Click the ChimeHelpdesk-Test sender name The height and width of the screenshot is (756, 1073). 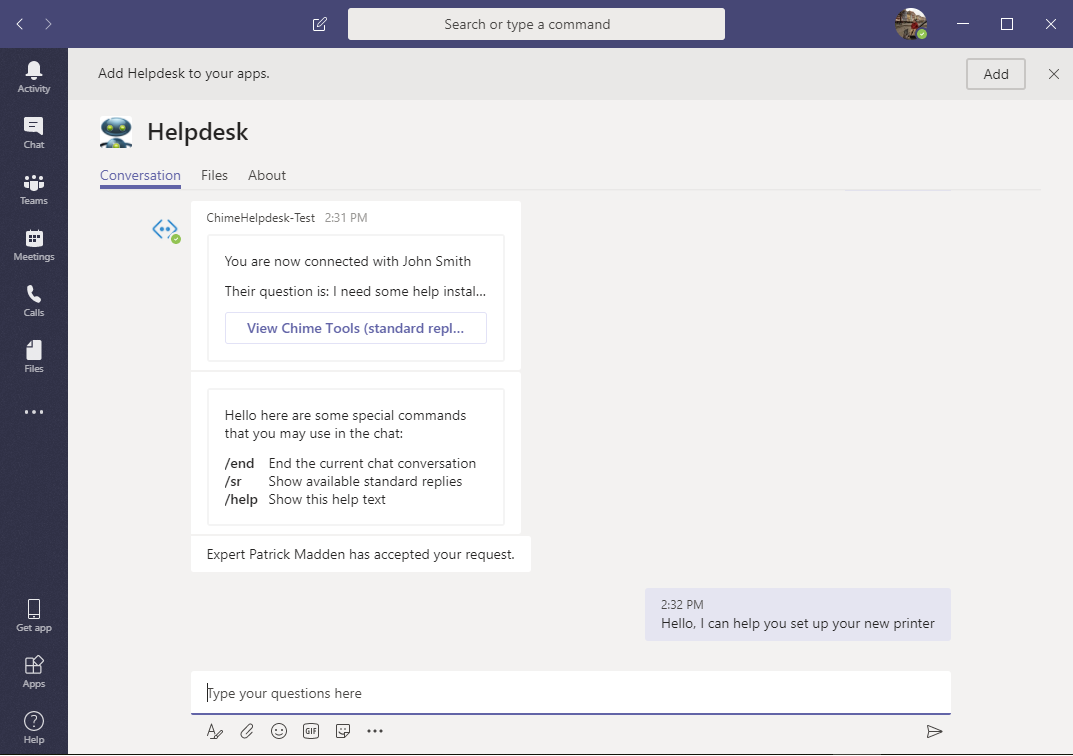coord(261,218)
